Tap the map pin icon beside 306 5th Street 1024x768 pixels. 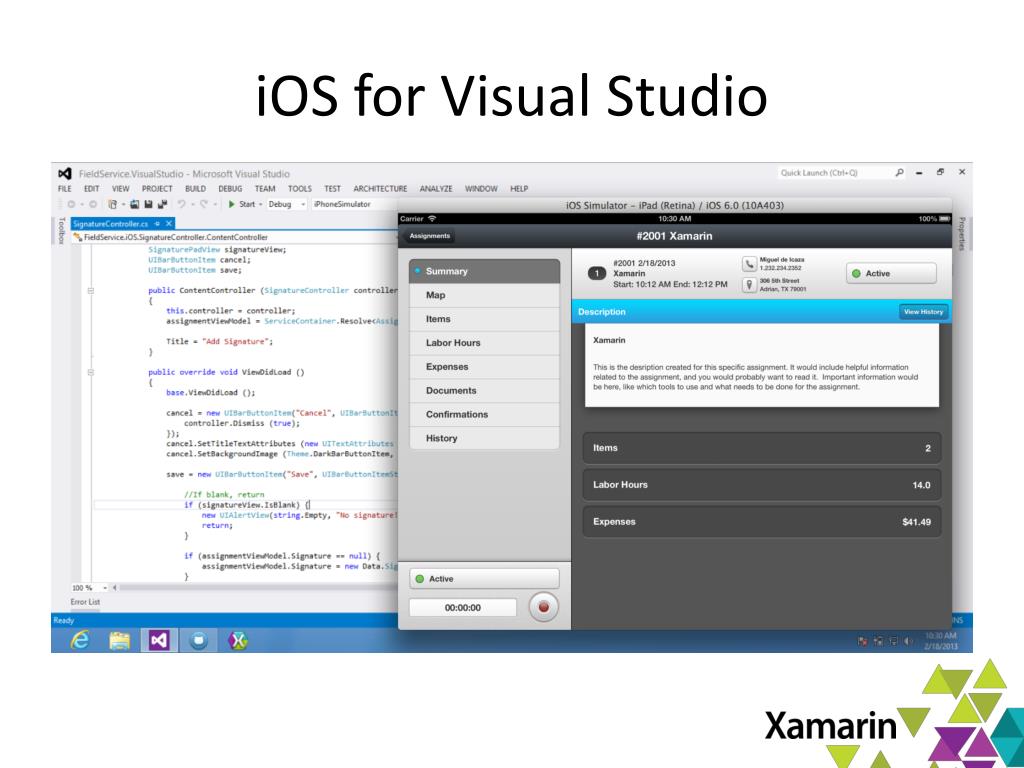coord(749,285)
